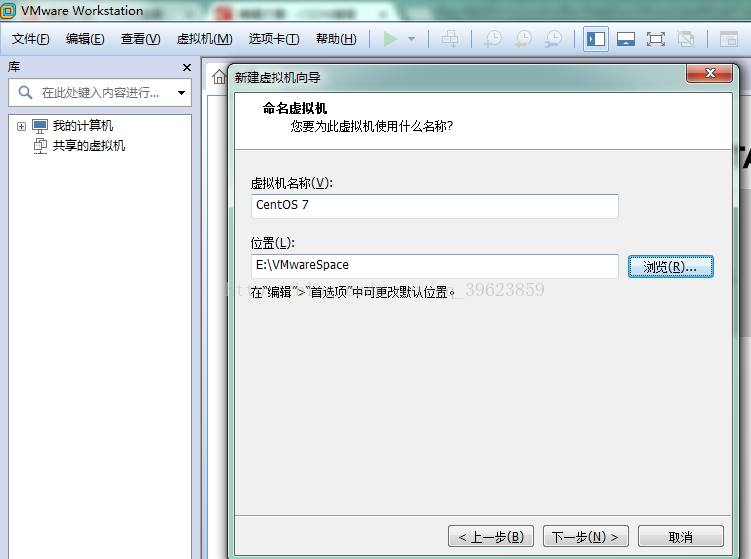Click the green Power On play icon
This screenshot has width=751, height=559.
click(x=390, y=39)
